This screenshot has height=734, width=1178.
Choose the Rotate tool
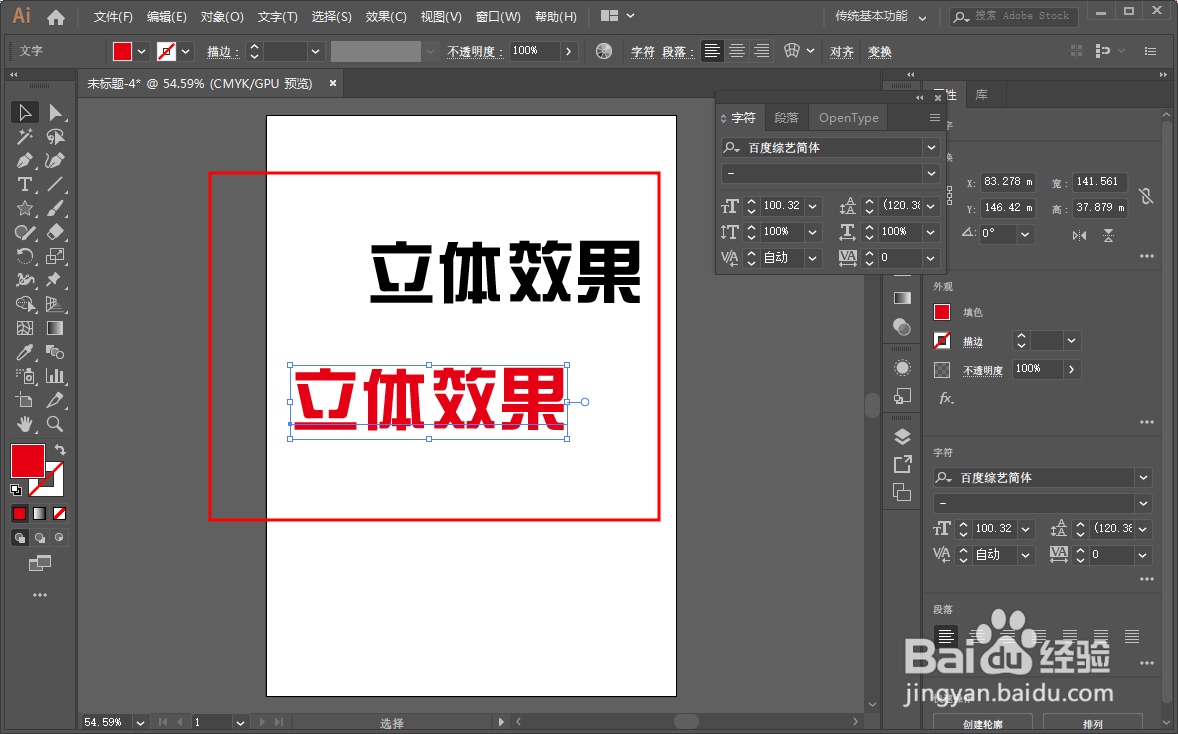click(x=25, y=256)
